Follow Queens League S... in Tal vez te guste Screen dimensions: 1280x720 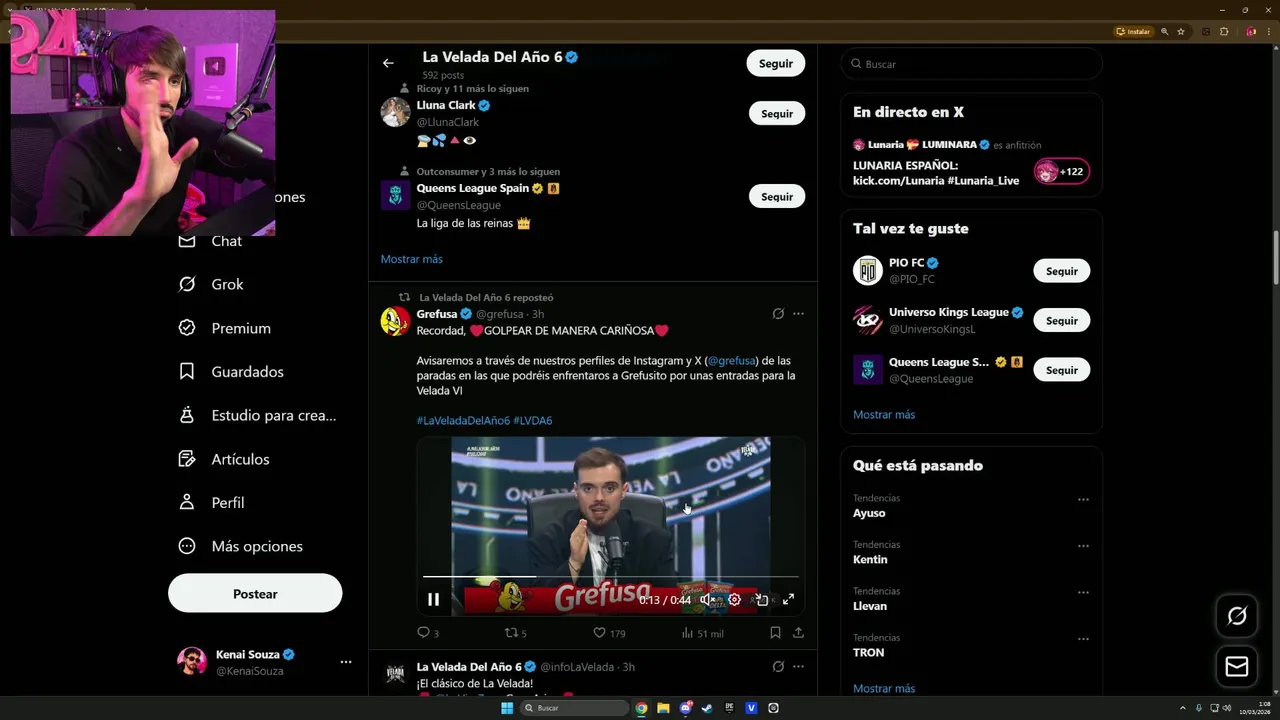1062,370
